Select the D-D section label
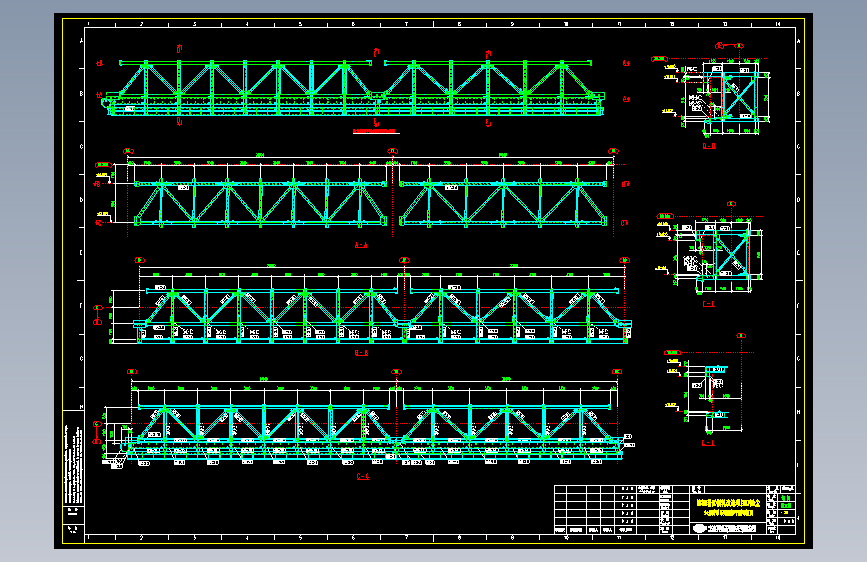 coord(709,146)
